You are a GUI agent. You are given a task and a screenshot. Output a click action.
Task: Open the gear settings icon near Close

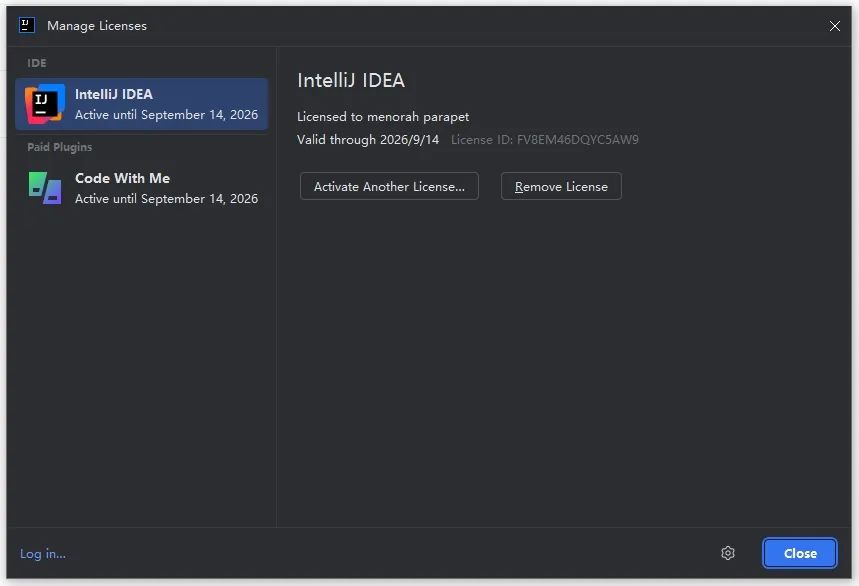pos(728,553)
